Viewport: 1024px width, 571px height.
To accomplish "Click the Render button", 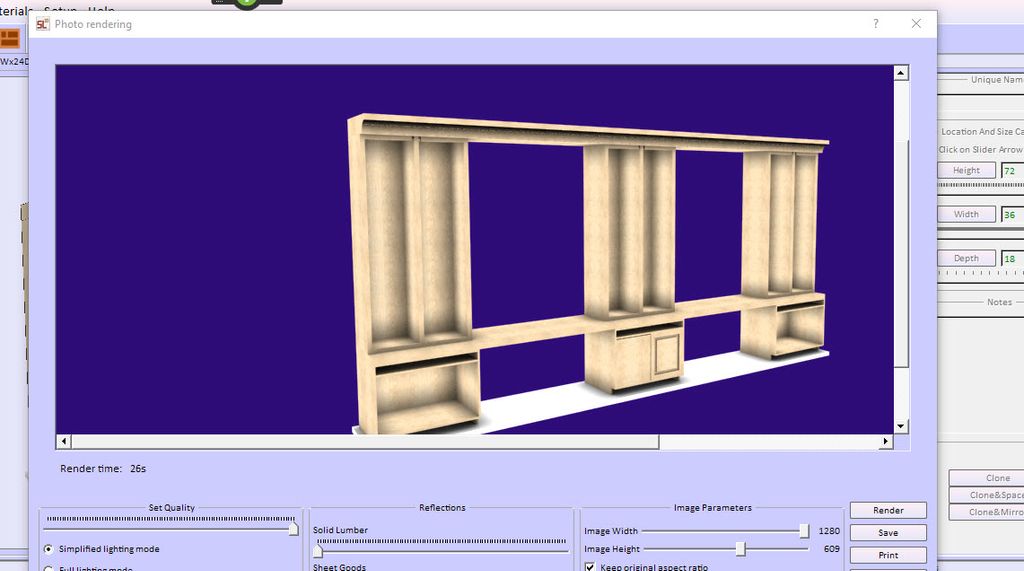I will pyautogui.click(x=888, y=510).
